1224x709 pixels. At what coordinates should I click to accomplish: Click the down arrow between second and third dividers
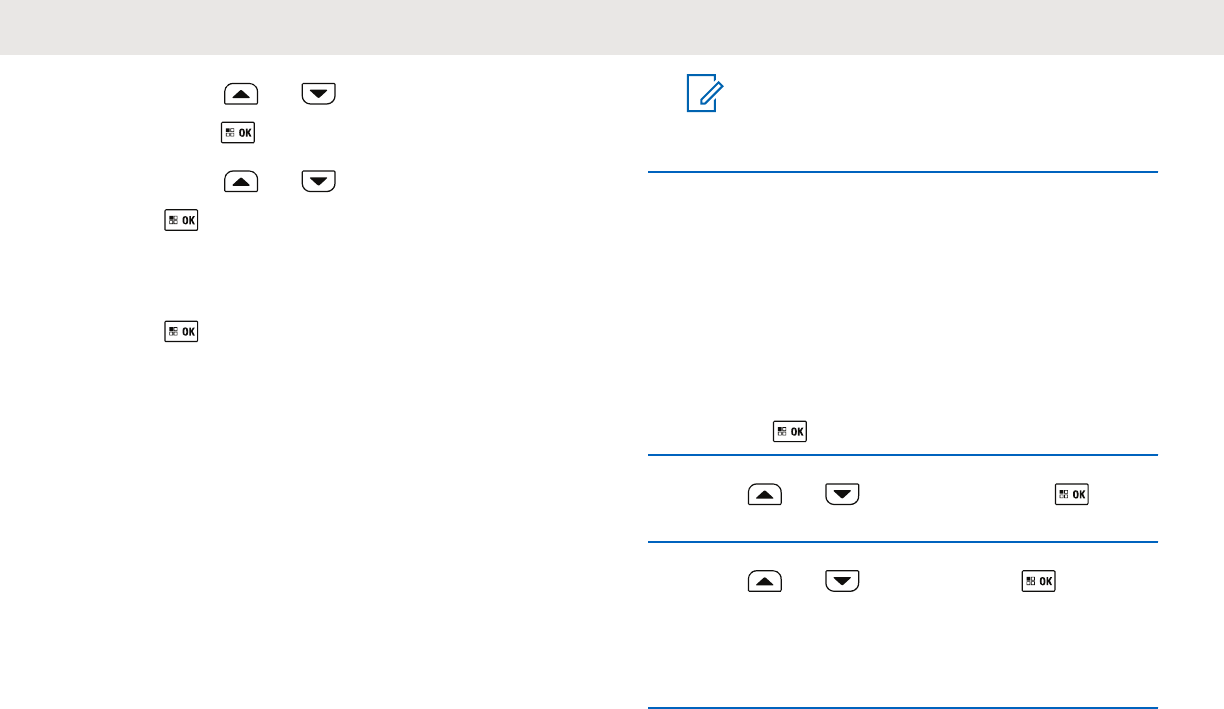point(844,495)
